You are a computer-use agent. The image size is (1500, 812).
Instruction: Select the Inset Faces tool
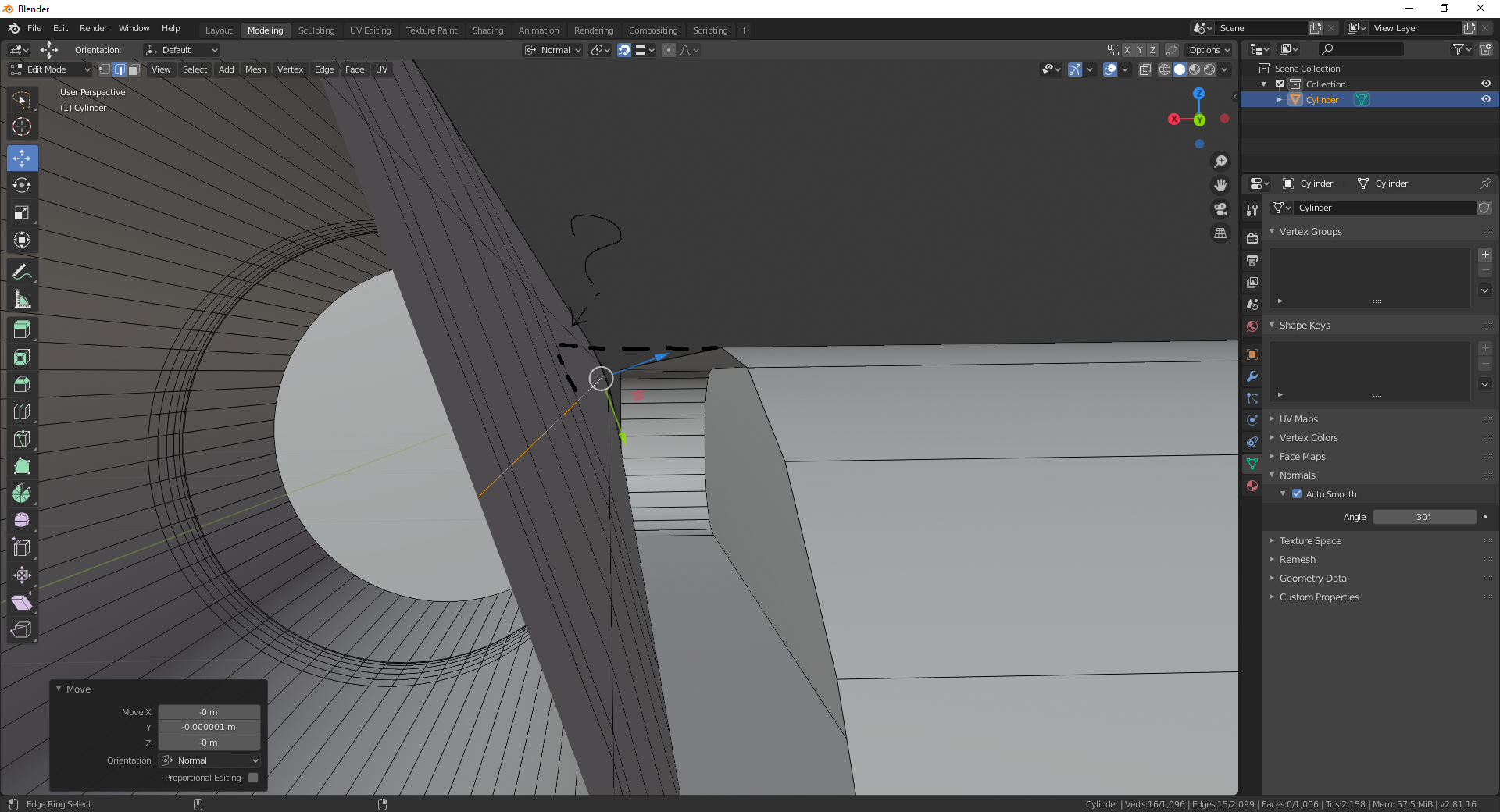22,357
